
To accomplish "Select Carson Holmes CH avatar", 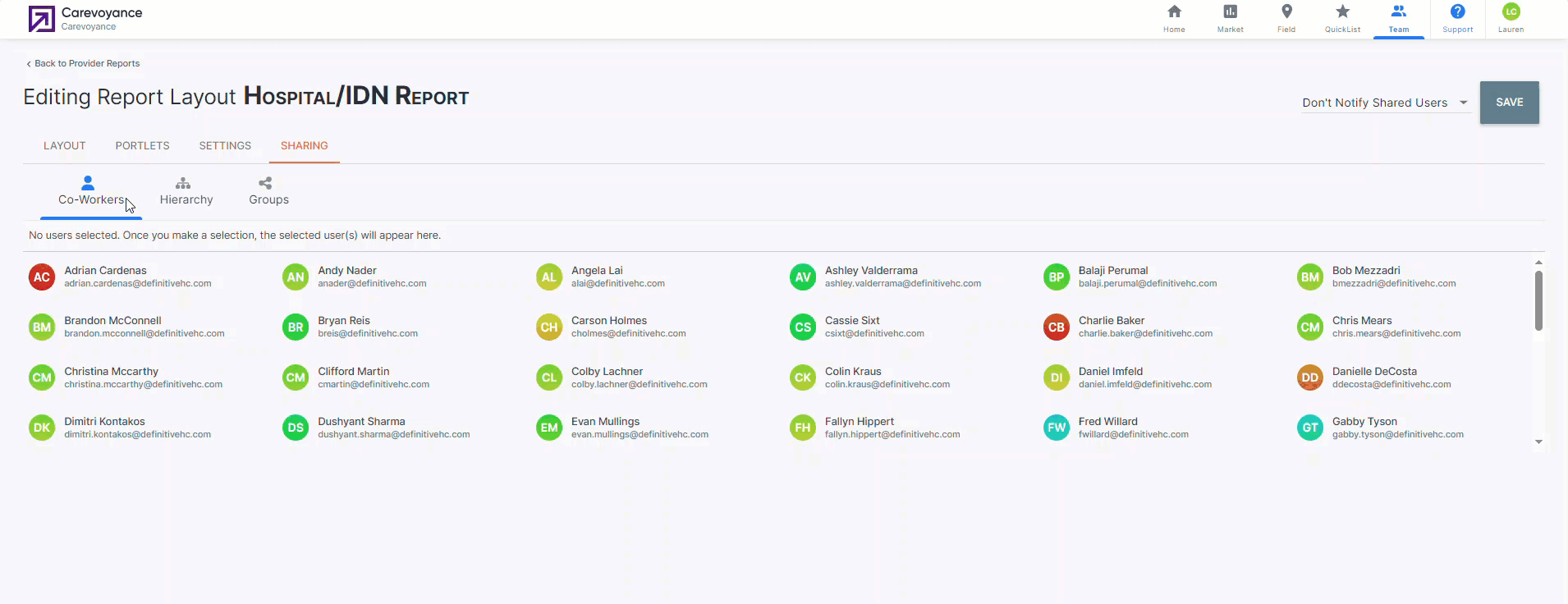I will coord(549,327).
